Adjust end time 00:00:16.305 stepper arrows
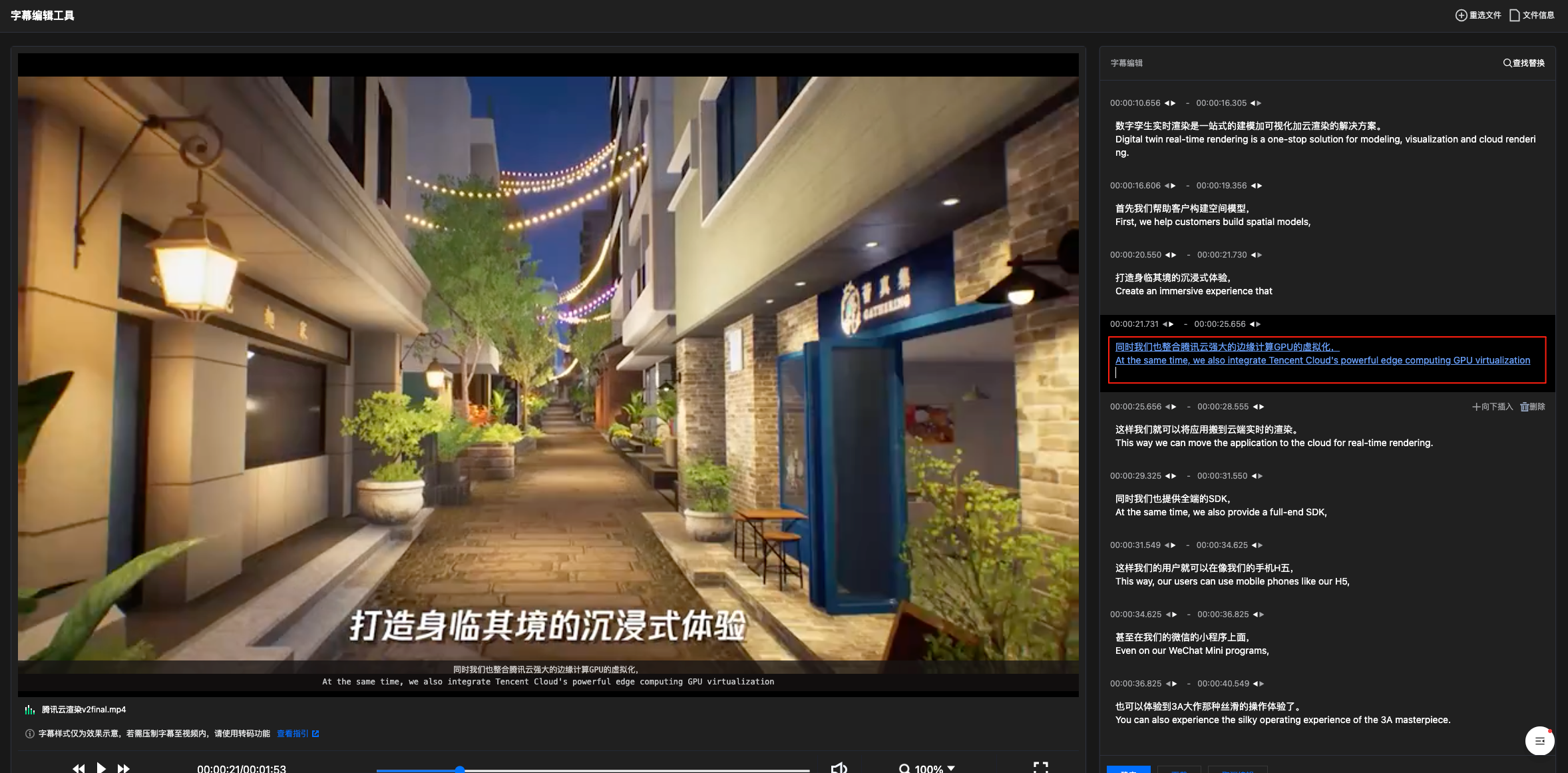1568x773 pixels. point(1256,103)
